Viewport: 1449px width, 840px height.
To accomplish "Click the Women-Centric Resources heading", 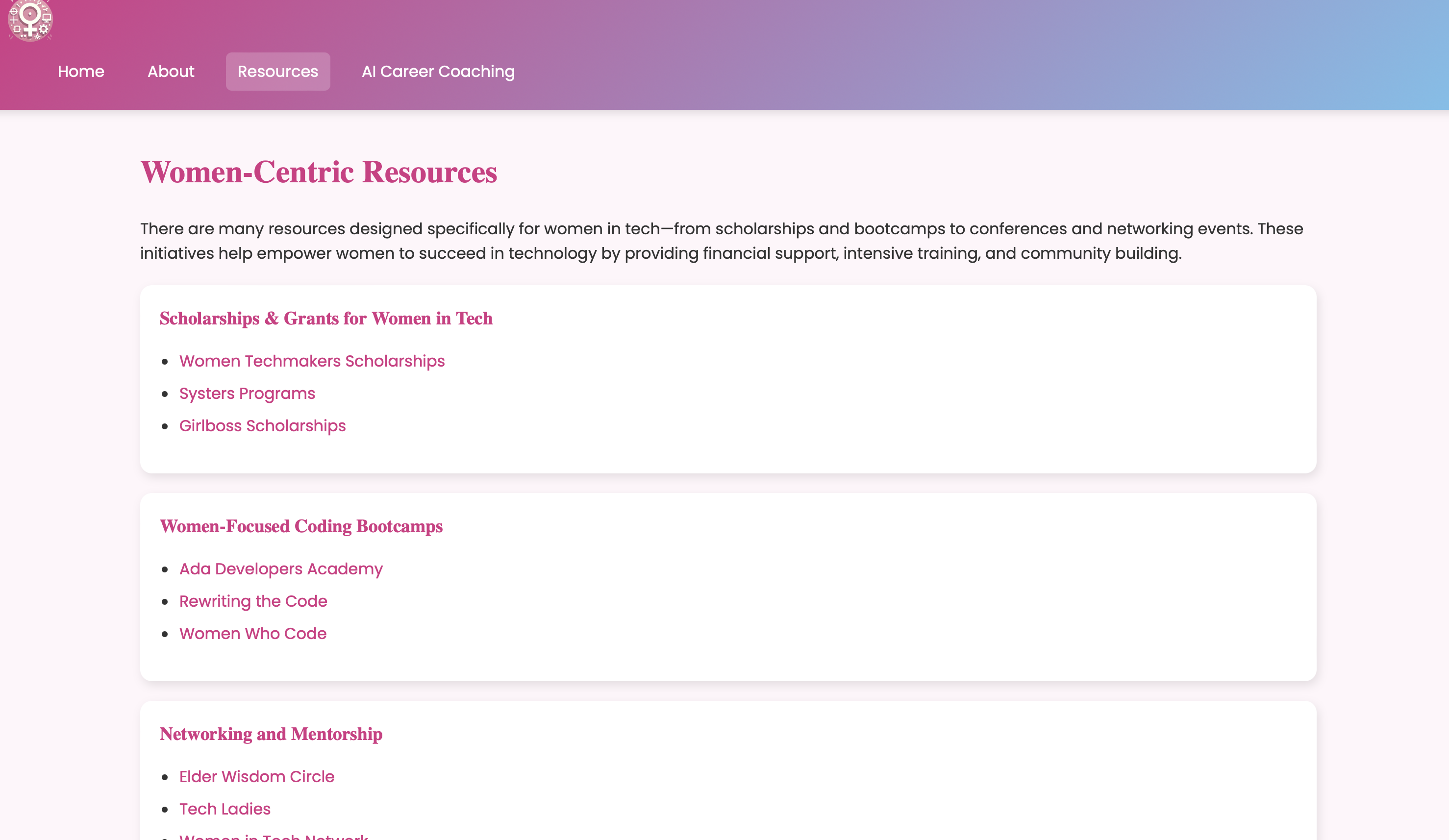I will point(319,172).
